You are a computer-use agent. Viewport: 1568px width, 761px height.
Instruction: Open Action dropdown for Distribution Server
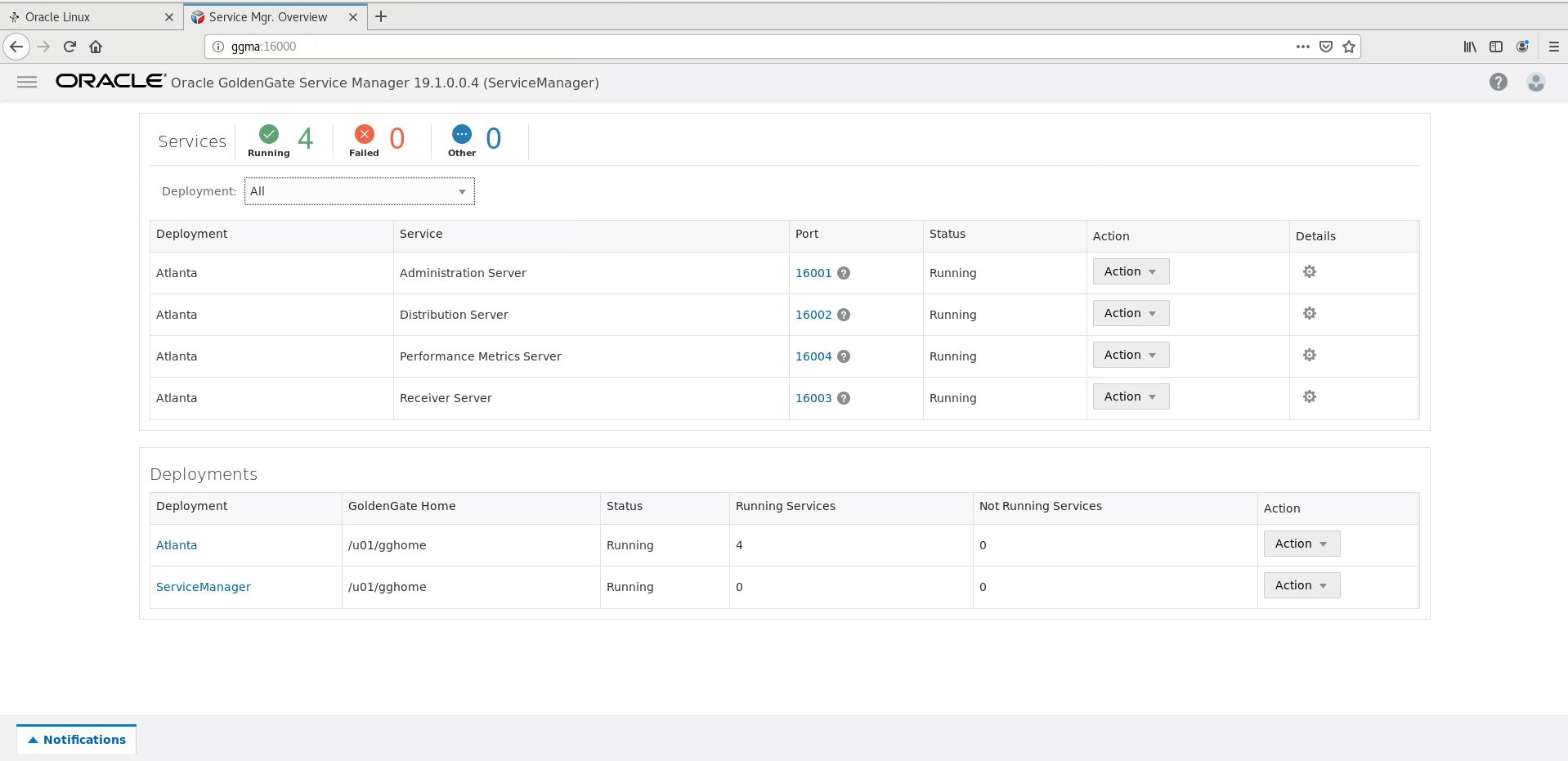coord(1131,313)
